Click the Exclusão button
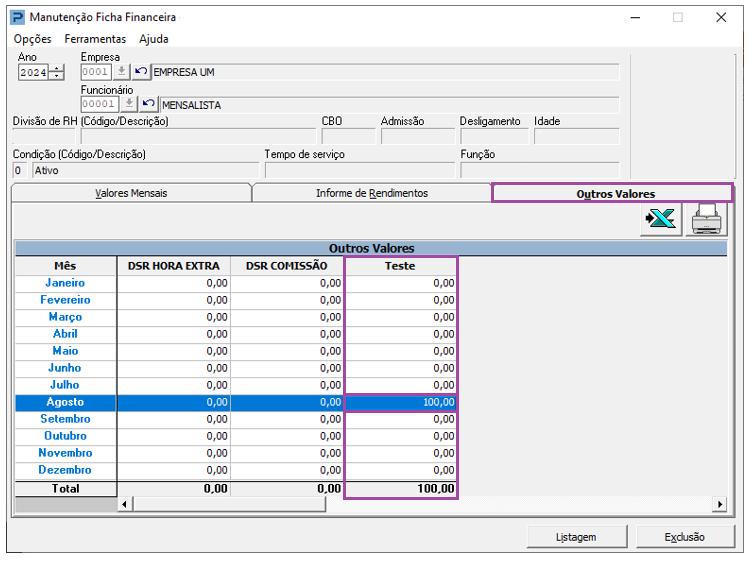 (x=684, y=537)
